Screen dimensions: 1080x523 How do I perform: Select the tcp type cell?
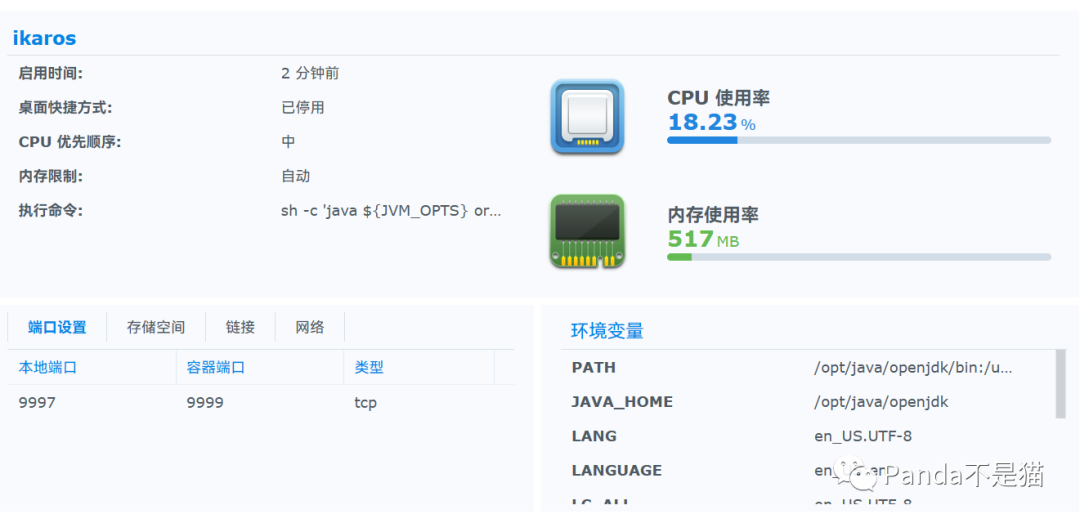[366, 402]
